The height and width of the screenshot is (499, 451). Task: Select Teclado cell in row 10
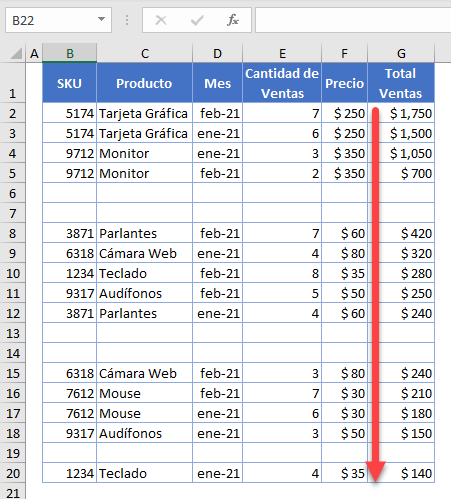click(x=144, y=273)
